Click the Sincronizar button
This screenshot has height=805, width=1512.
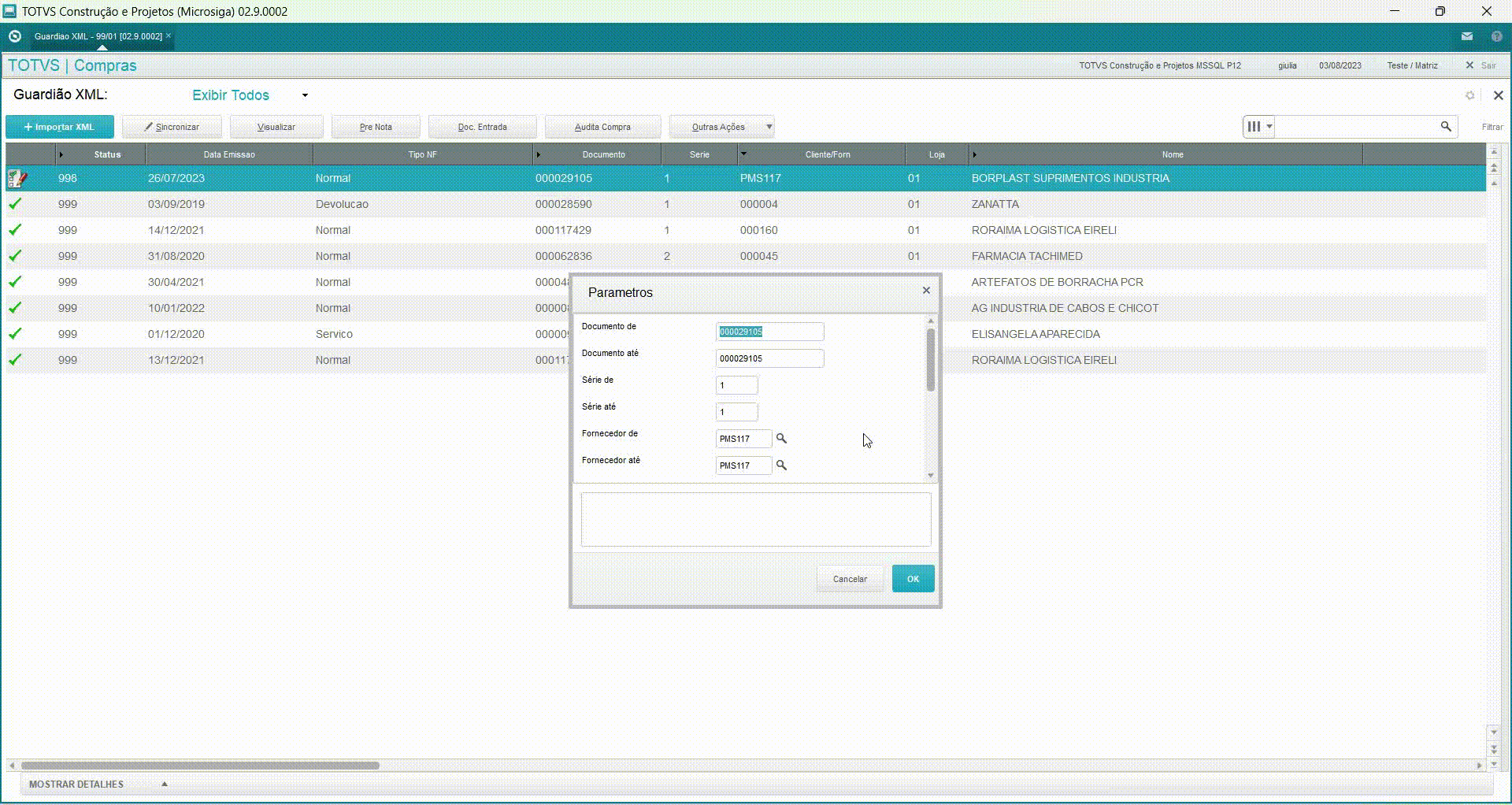tap(172, 127)
